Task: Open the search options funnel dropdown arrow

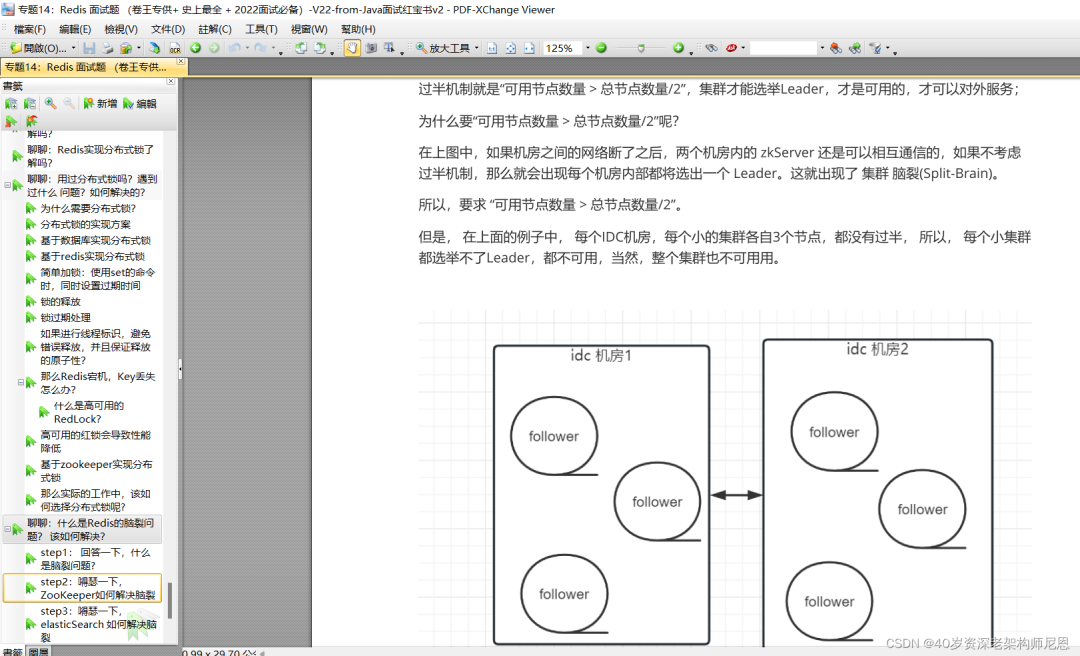Action: pyautogui.click(x=887, y=48)
